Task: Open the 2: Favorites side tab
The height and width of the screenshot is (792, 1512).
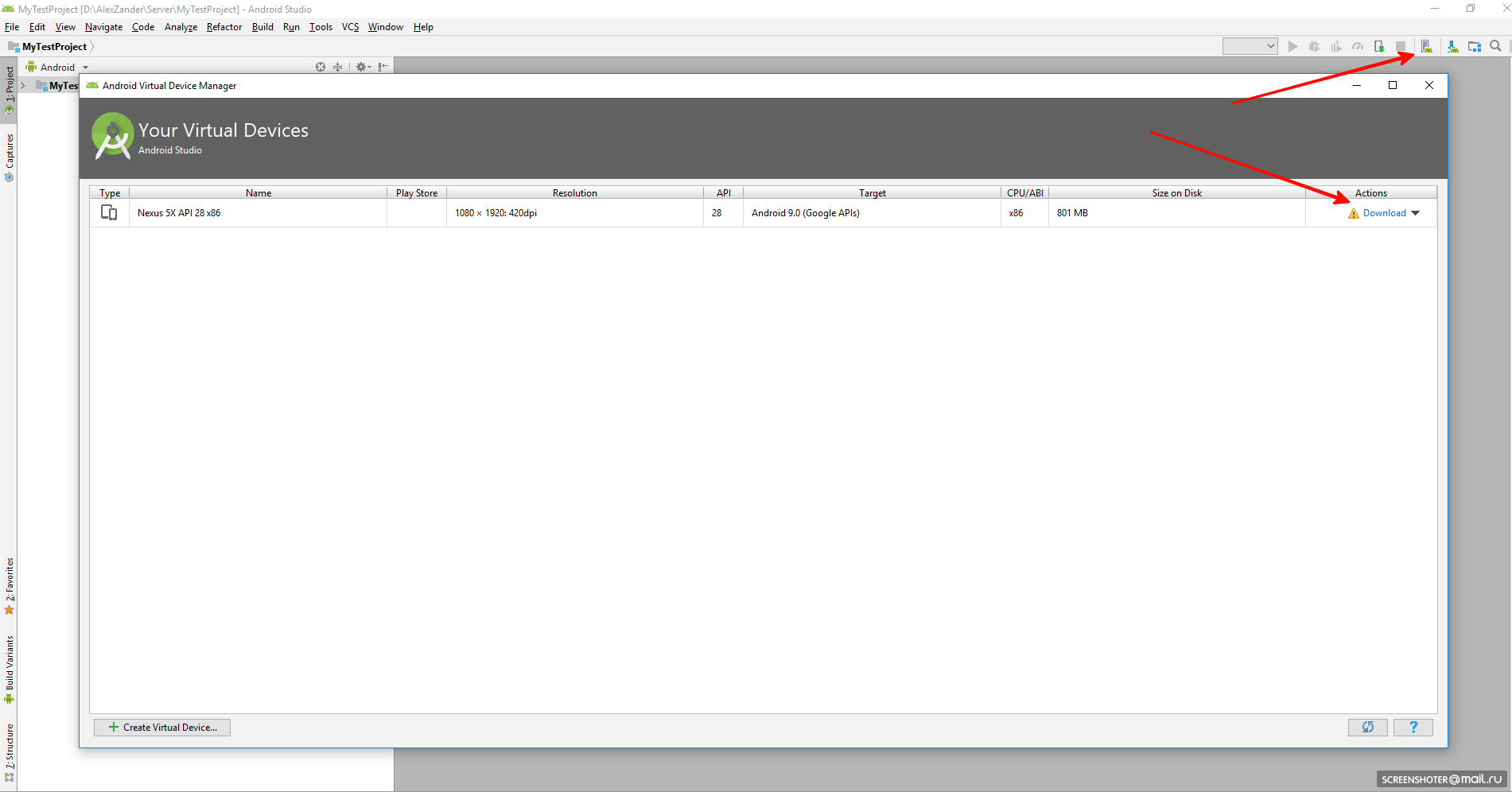Action: (x=9, y=586)
